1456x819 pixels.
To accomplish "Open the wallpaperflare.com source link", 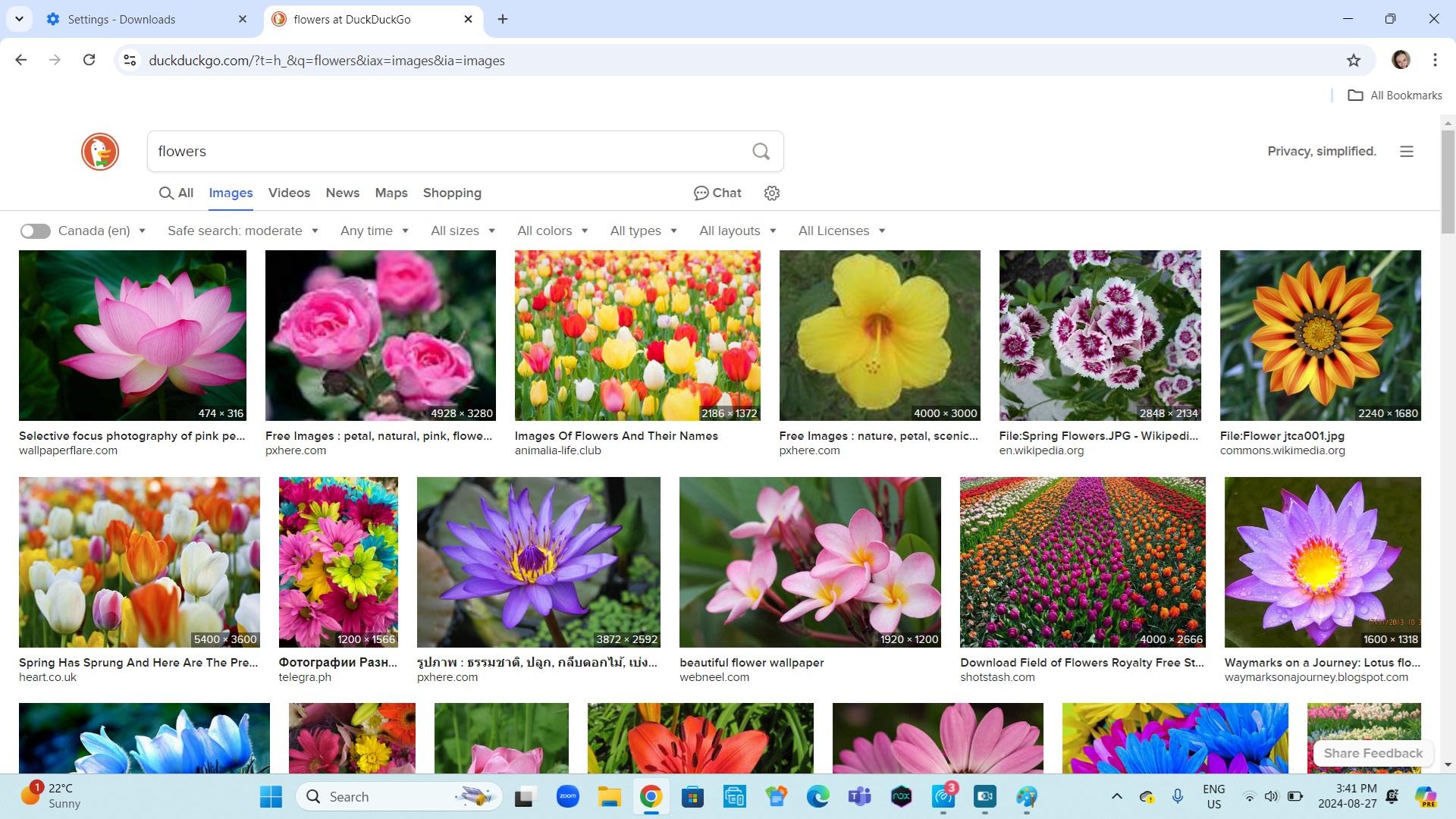I will 68,450.
